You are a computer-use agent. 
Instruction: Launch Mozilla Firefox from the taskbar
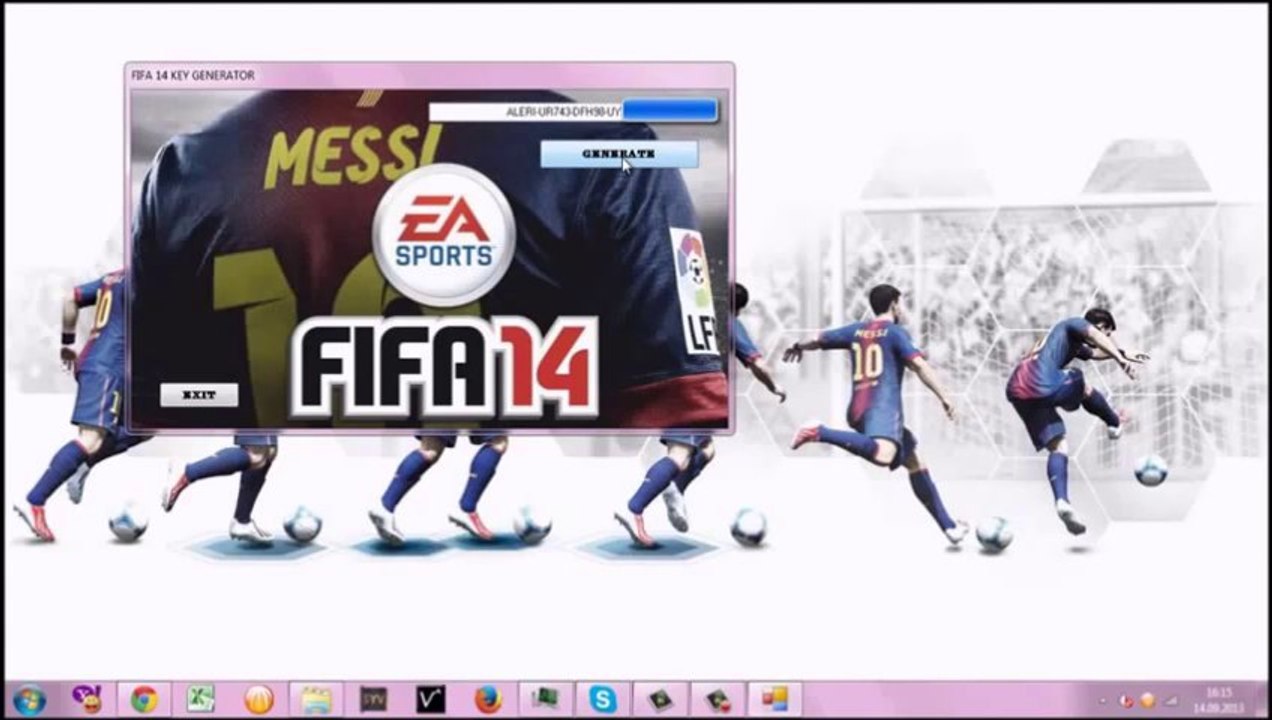(x=488, y=699)
